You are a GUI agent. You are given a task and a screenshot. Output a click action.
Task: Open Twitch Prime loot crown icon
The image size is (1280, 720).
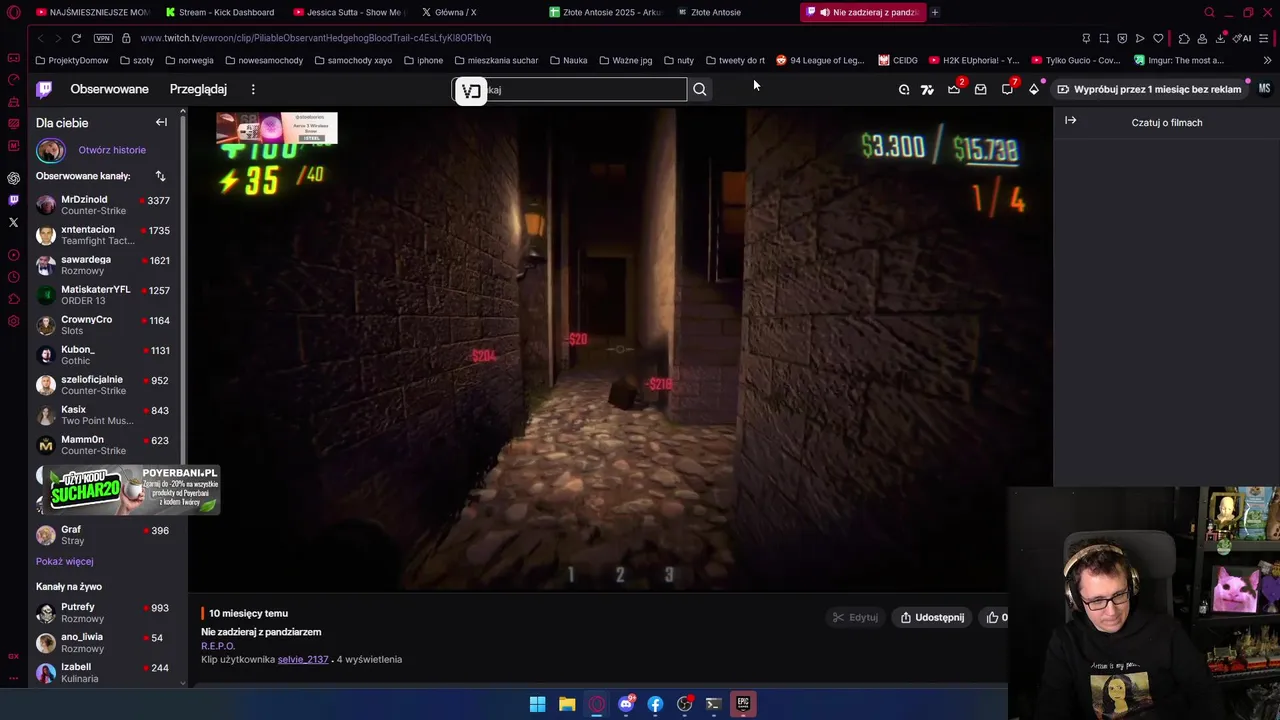954,89
